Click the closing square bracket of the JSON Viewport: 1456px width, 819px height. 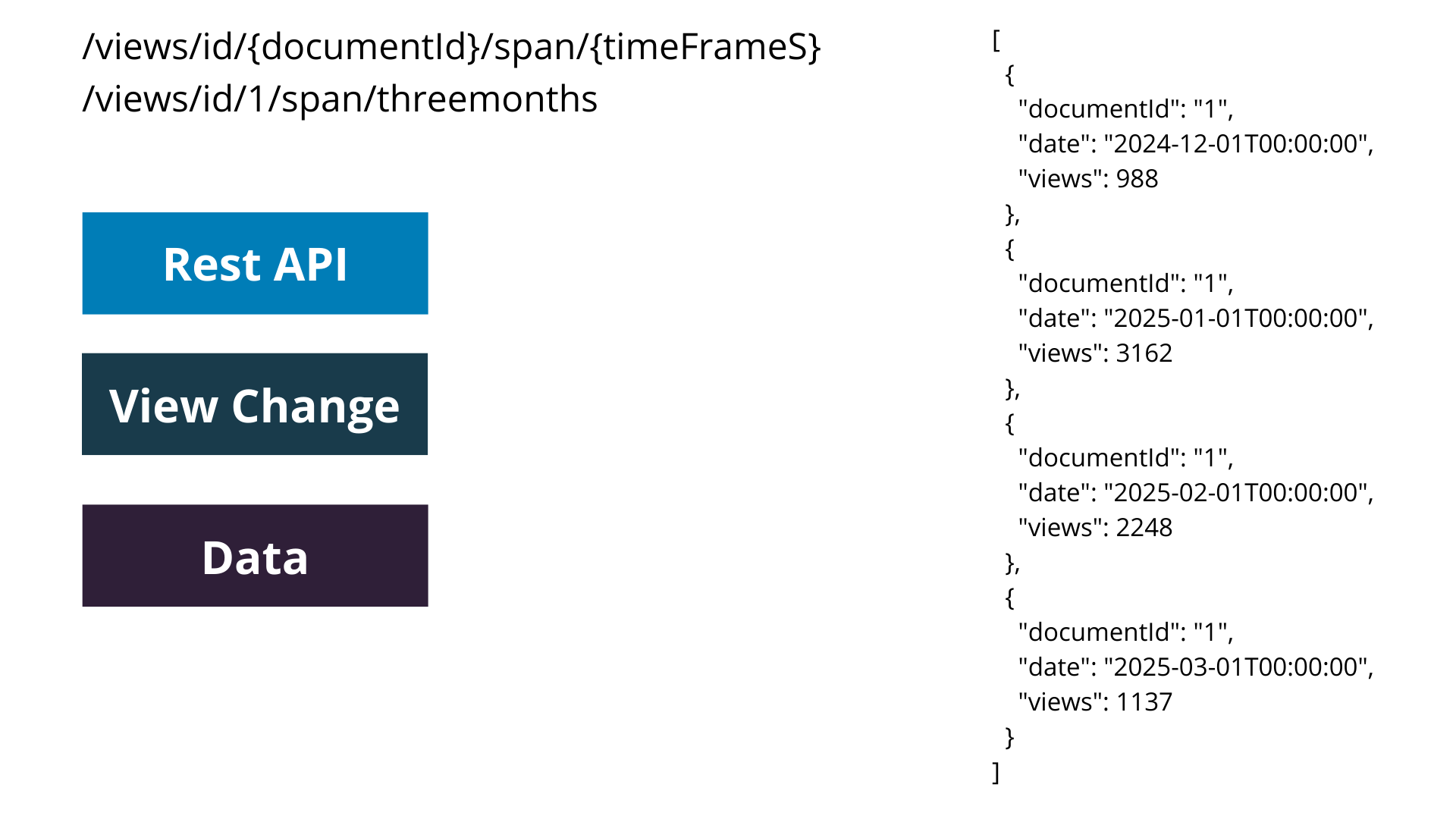[996, 772]
